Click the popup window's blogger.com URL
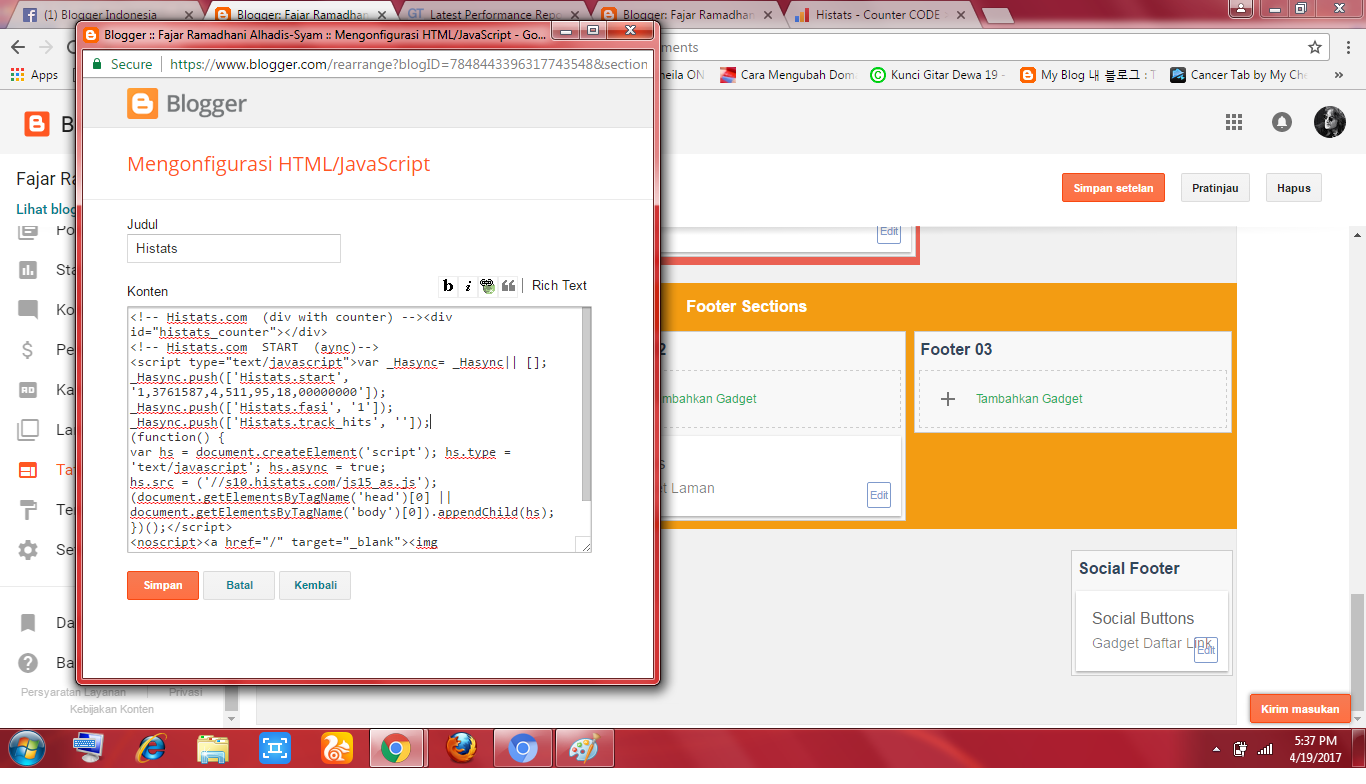This screenshot has width=1366, height=784. point(409,64)
